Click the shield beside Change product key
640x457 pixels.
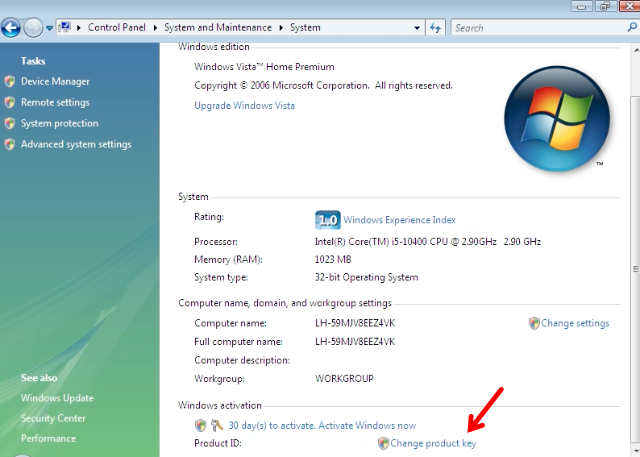coord(383,443)
